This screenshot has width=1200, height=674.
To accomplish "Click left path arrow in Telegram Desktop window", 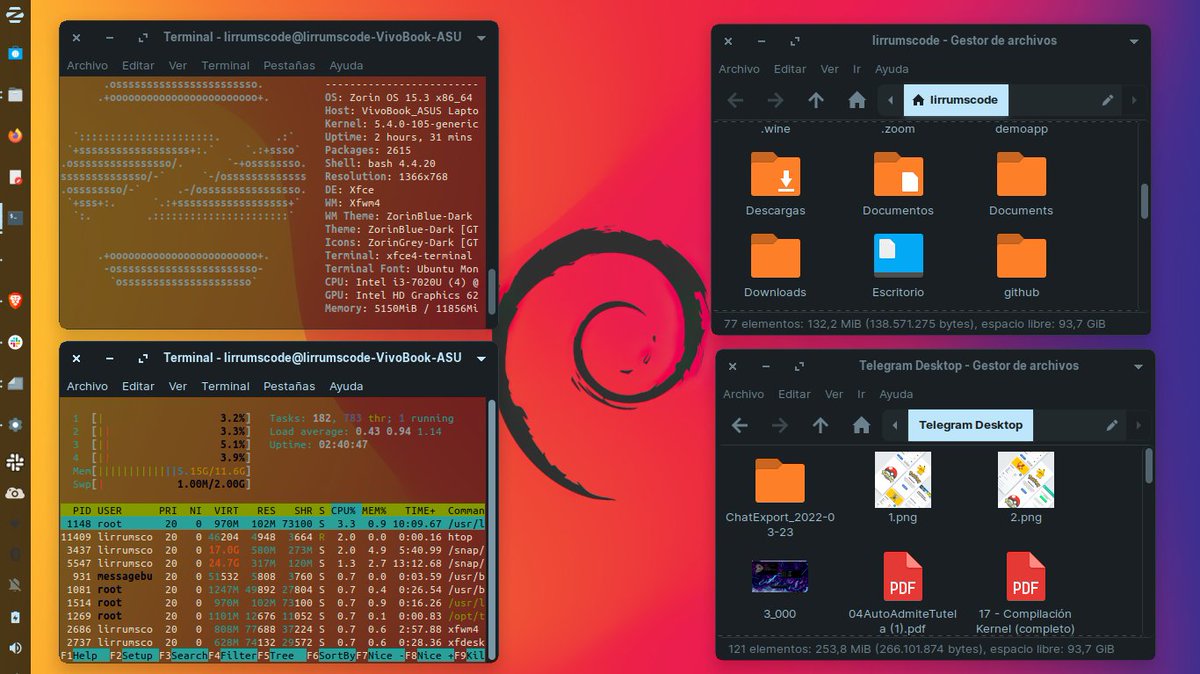I will click(x=895, y=425).
